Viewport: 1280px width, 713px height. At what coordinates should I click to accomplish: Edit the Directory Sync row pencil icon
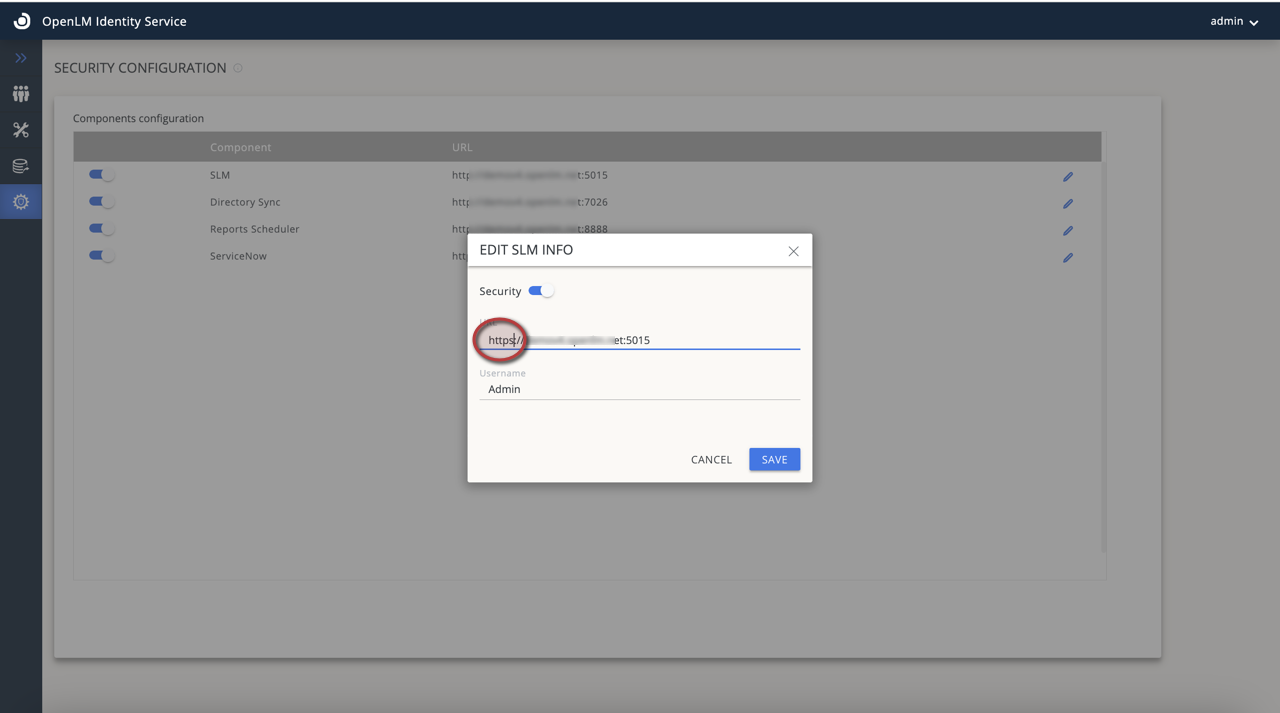(1068, 204)
